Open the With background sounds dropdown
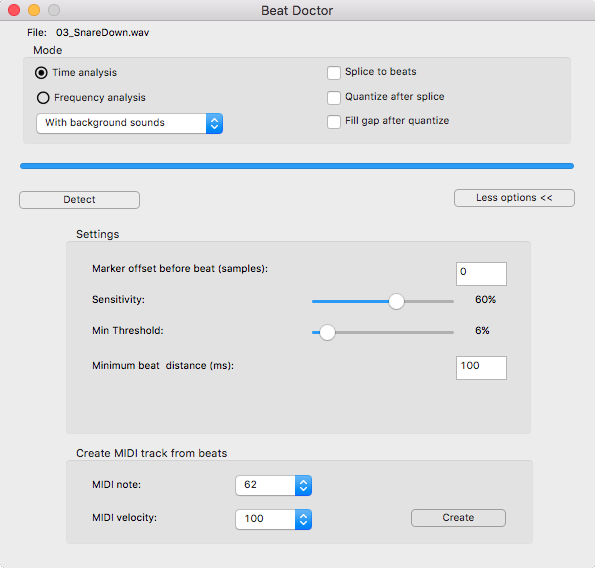This screenshot has height=568, width=595. 129,123
